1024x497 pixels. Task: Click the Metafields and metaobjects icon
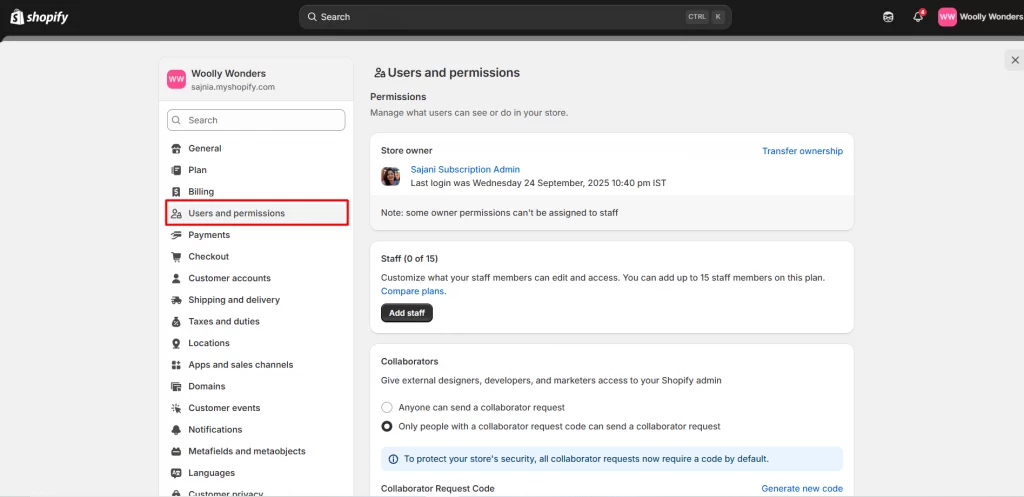pyautogui.click(x=176, y=451)
